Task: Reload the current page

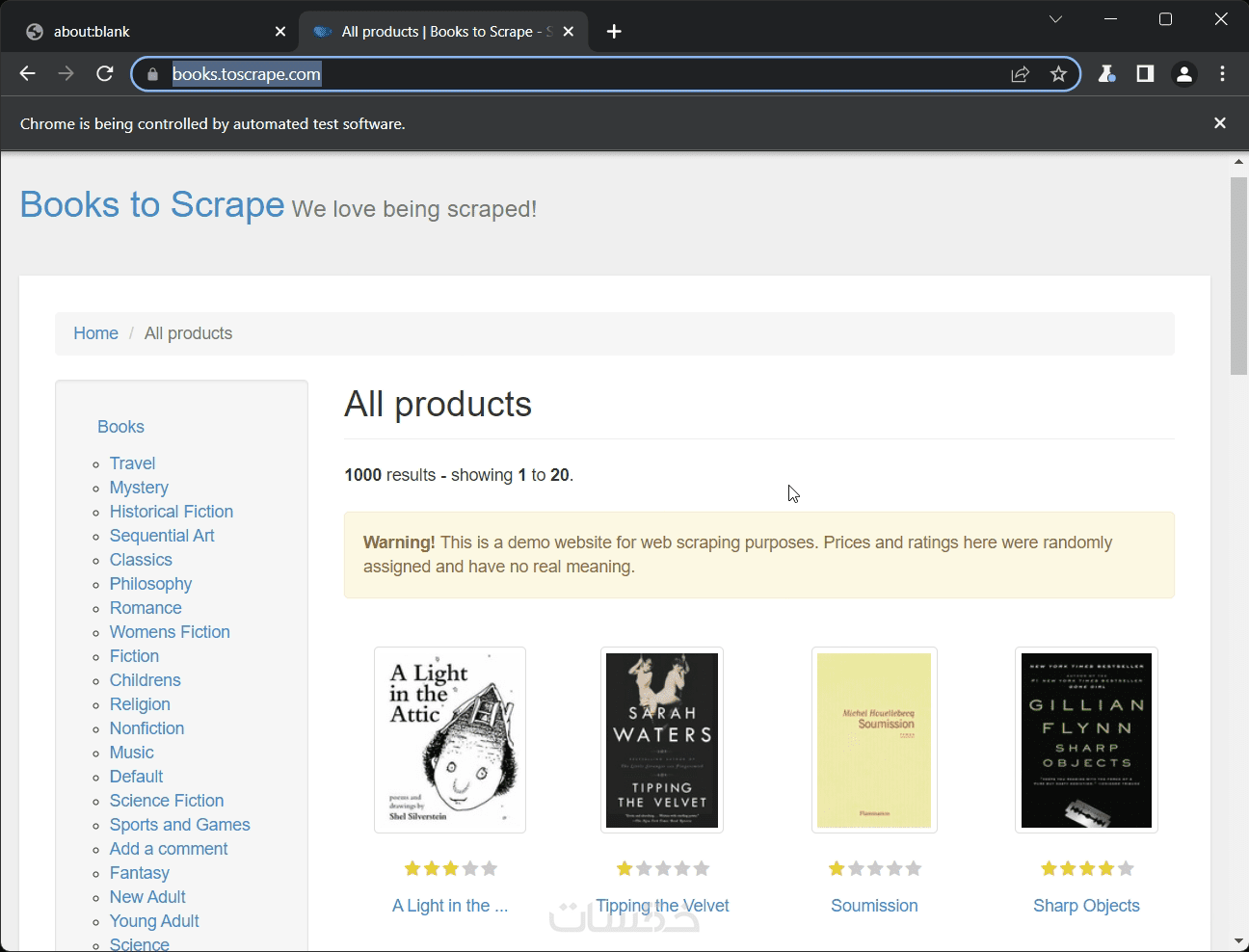Action: tap(105, 74)
